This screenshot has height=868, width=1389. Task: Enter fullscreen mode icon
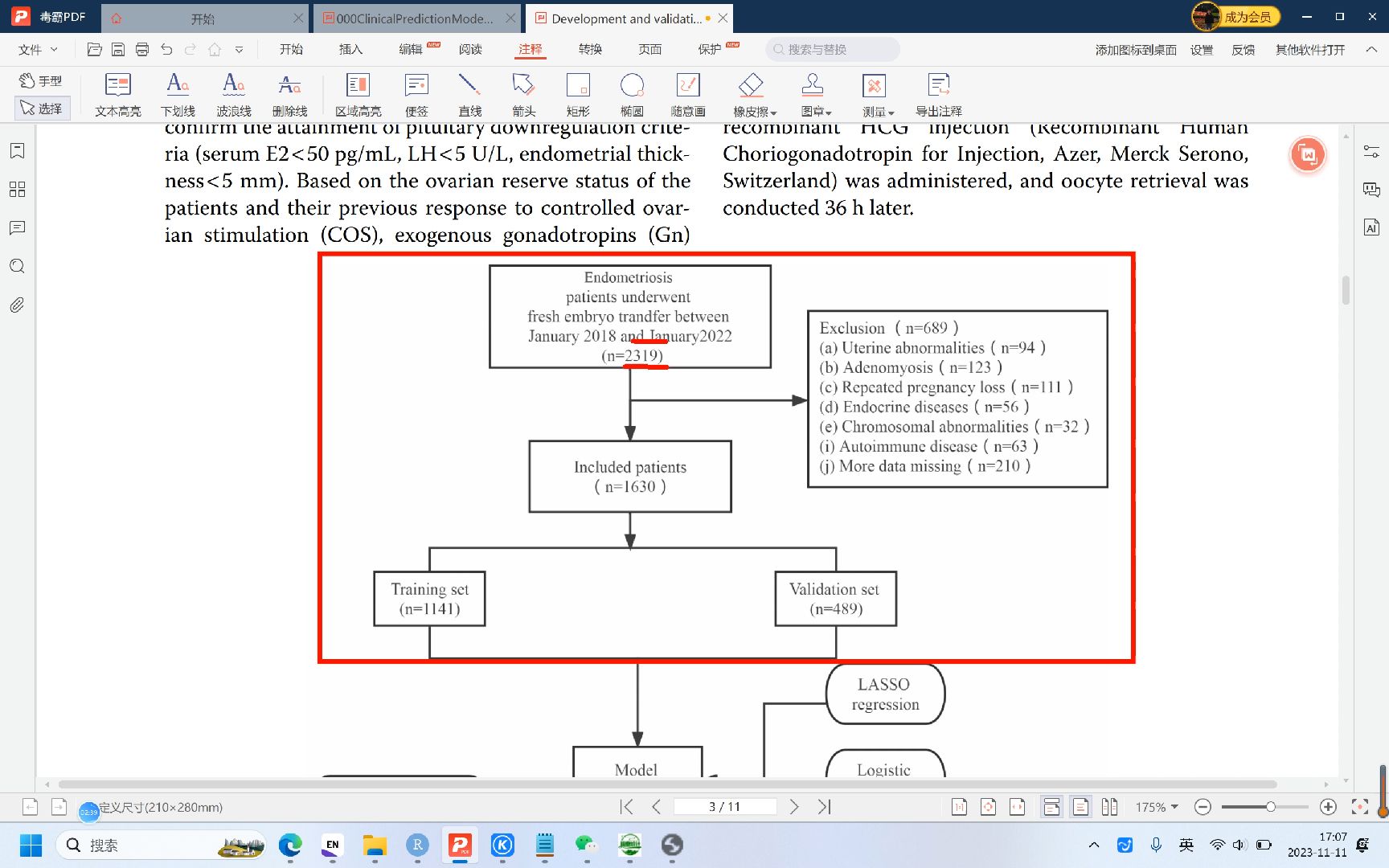(x=1360, y=807)
